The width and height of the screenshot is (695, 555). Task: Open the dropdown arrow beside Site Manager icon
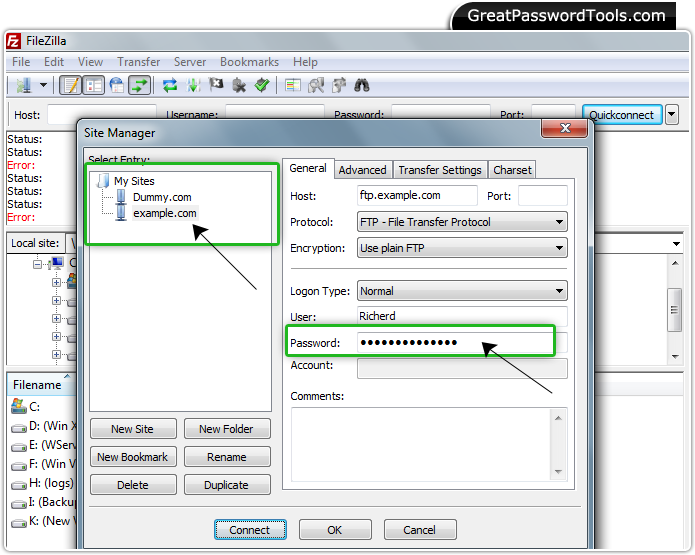tap(43, 85)
